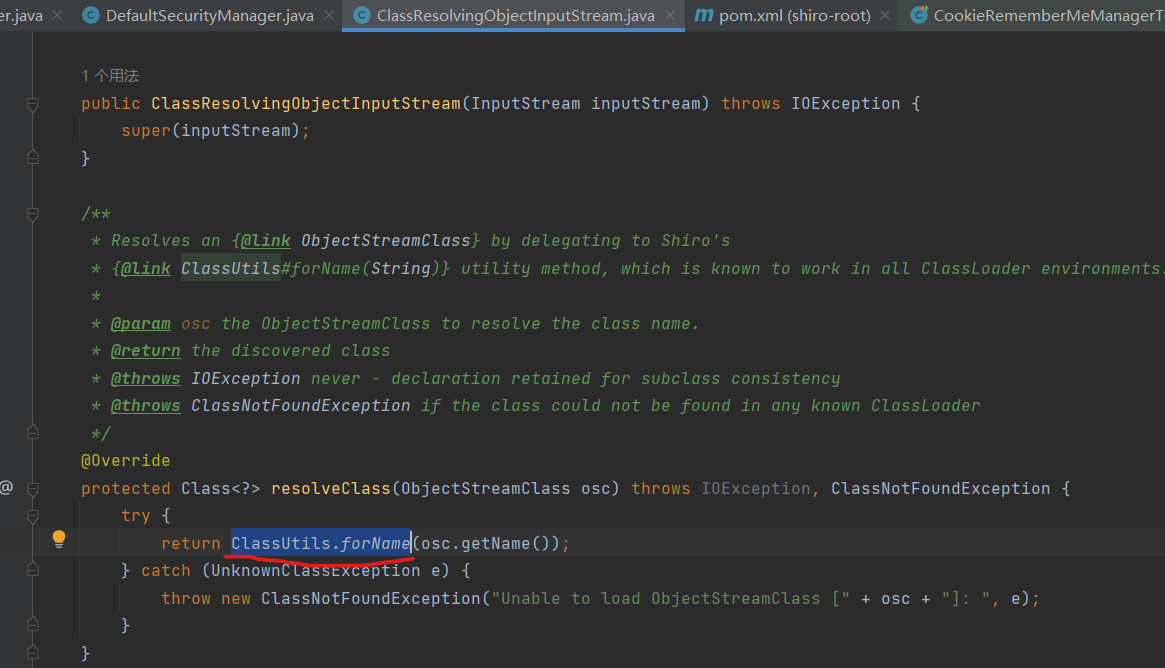Click the CookieRememberMeManager tab's class icon
The height and width of the screenshot is (668, 1165).
(916, 15)
